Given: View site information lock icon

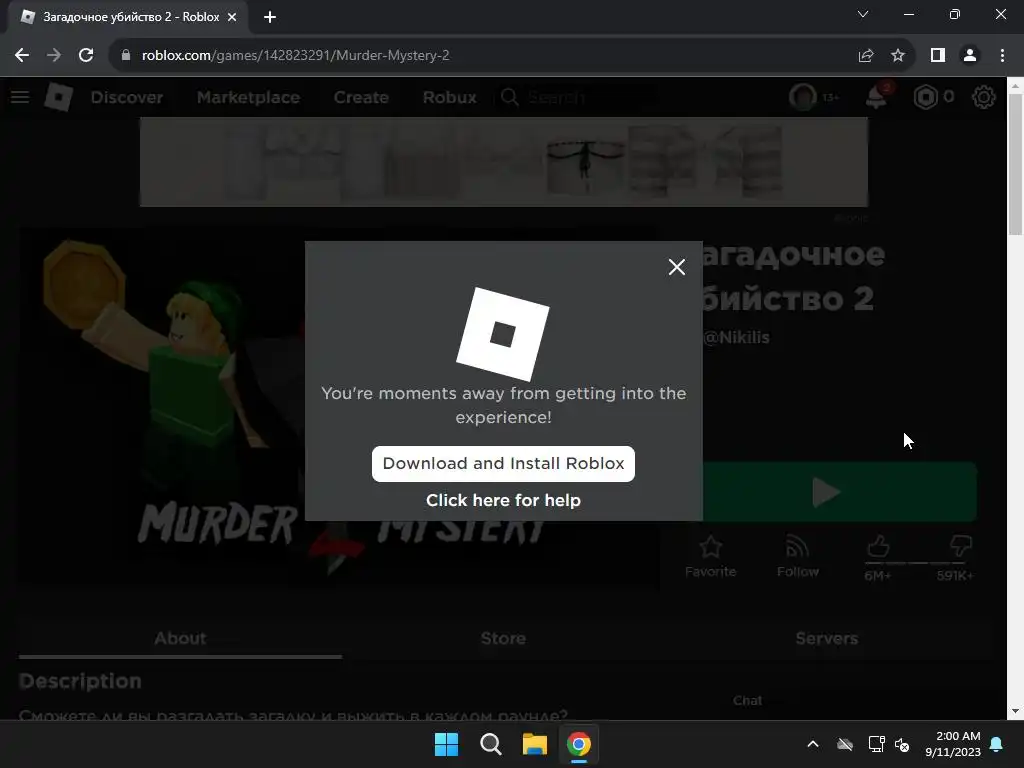Looking at the screenshot, I should pyautogui.click(x=126, y=56).
